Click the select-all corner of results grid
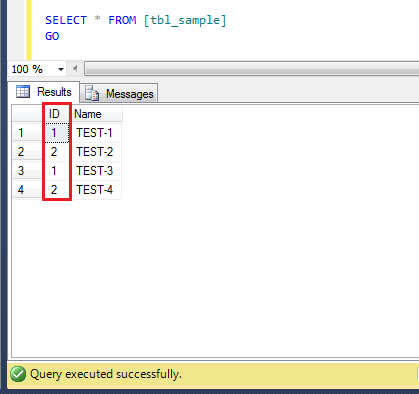Viewport: 419px width, 394px height. tap(27, 114)
